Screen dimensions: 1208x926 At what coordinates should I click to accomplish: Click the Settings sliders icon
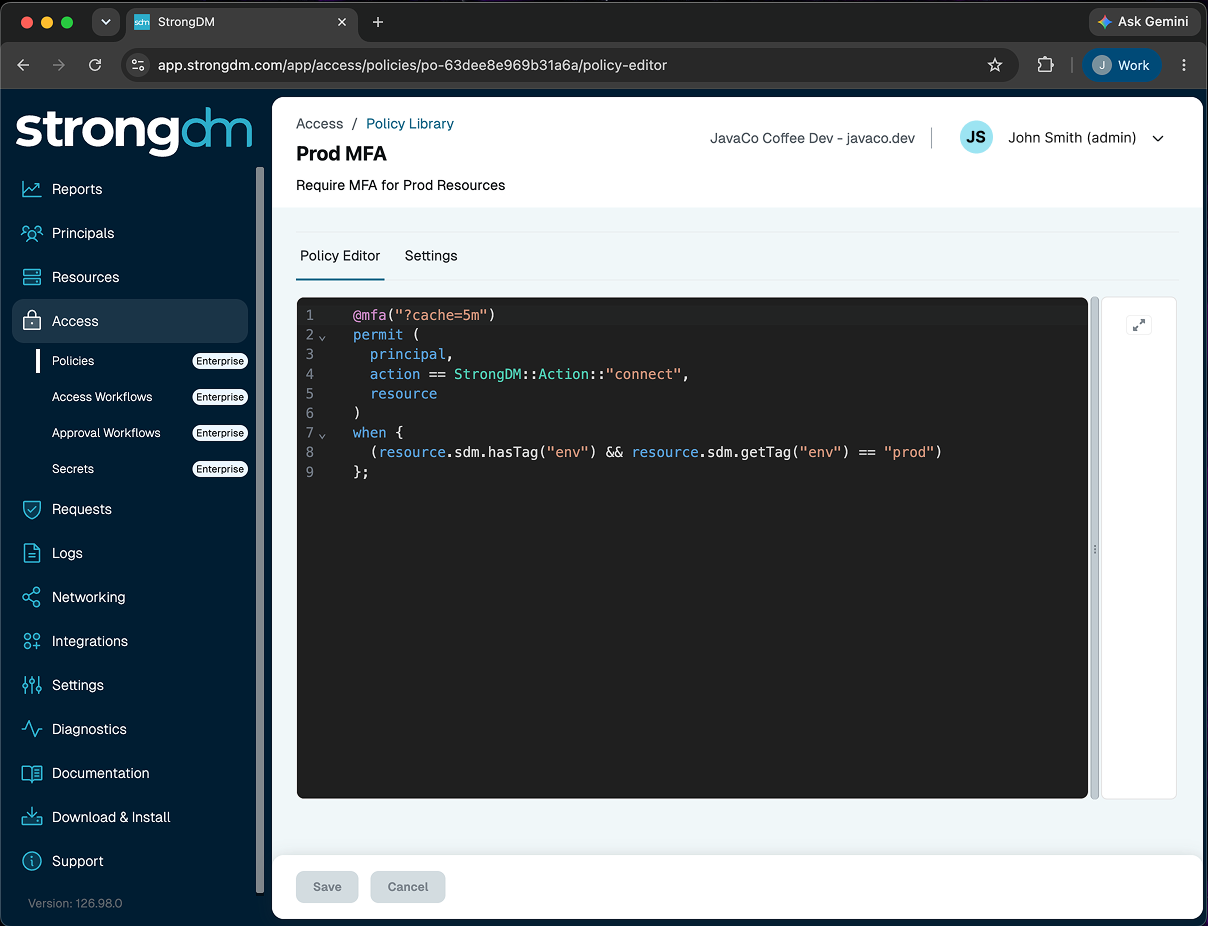[32, 685]
